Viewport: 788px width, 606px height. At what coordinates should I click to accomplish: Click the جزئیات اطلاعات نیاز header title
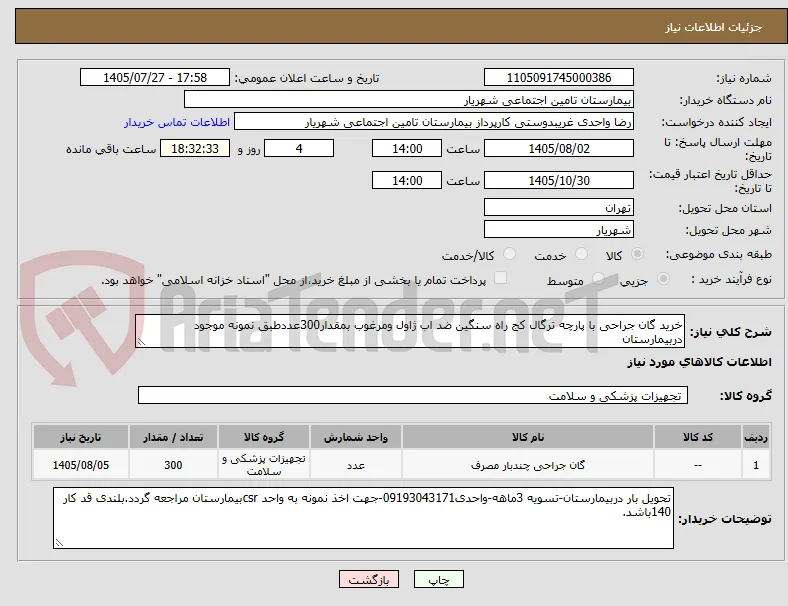[714, 27]
